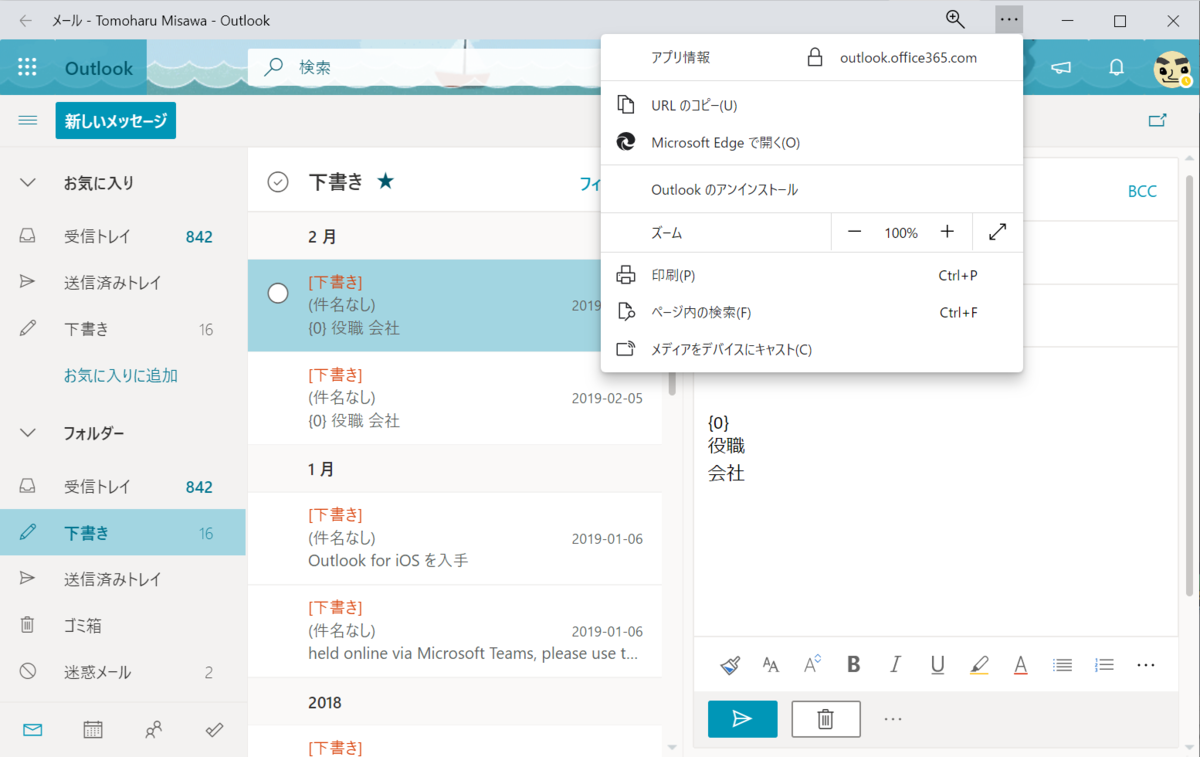This screenshot has width=1200, height=757.
Task: Open 下書き under お気に入り
Action: (123, 329)
